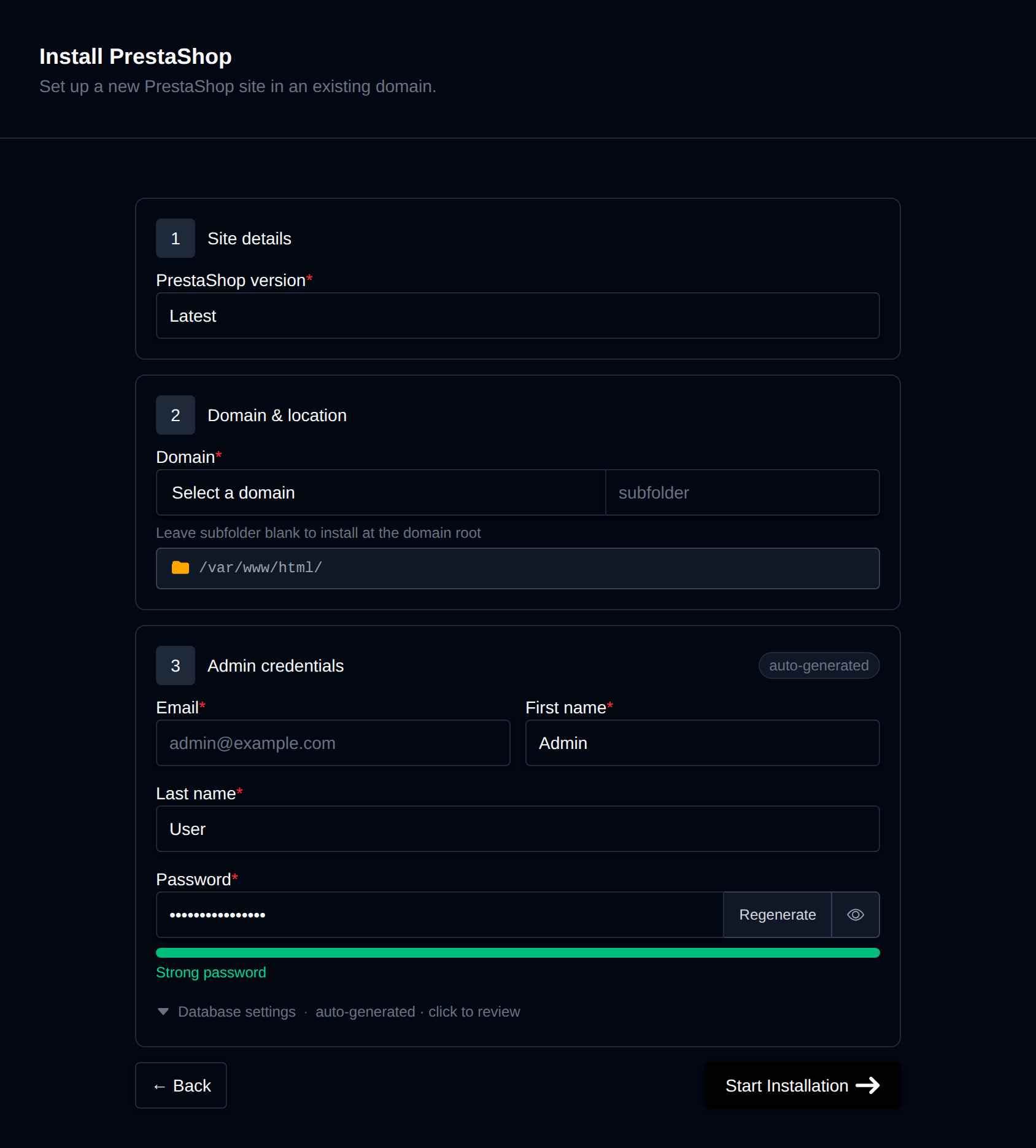1036x1148 pixels.
Task: Click into the Password field
Action: pos(440,915)
